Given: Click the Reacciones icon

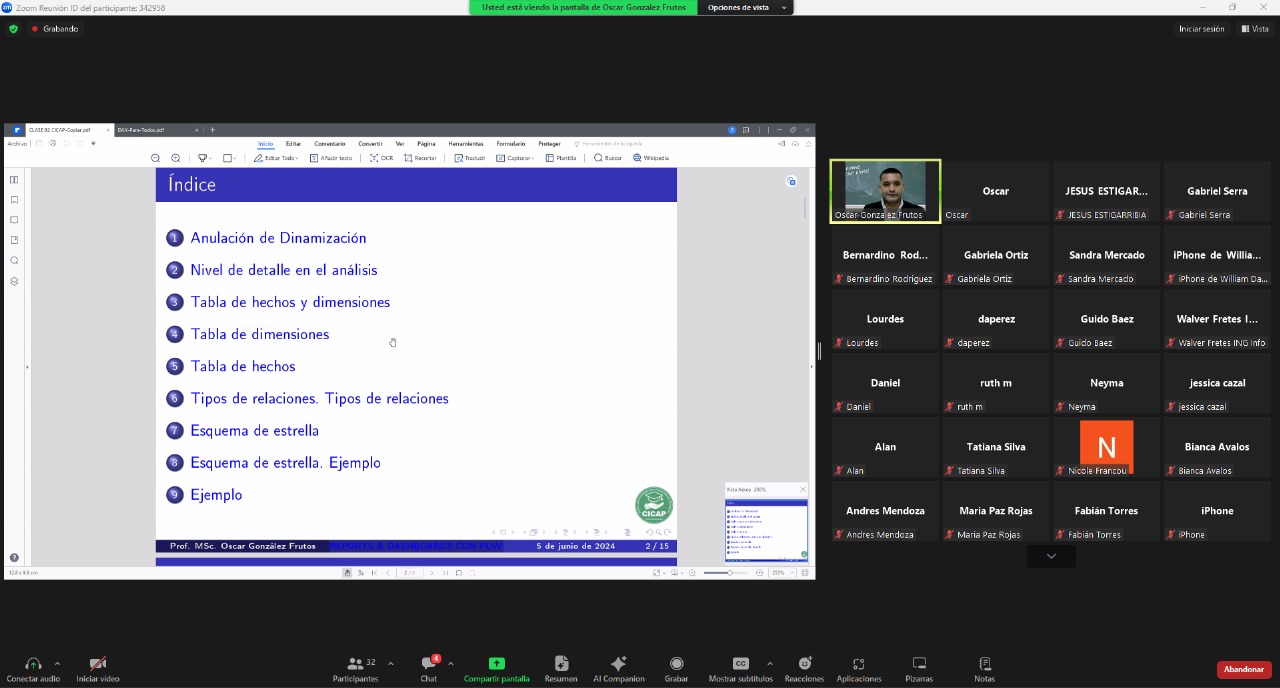Looking at the screenshot, I should [804, 668].
